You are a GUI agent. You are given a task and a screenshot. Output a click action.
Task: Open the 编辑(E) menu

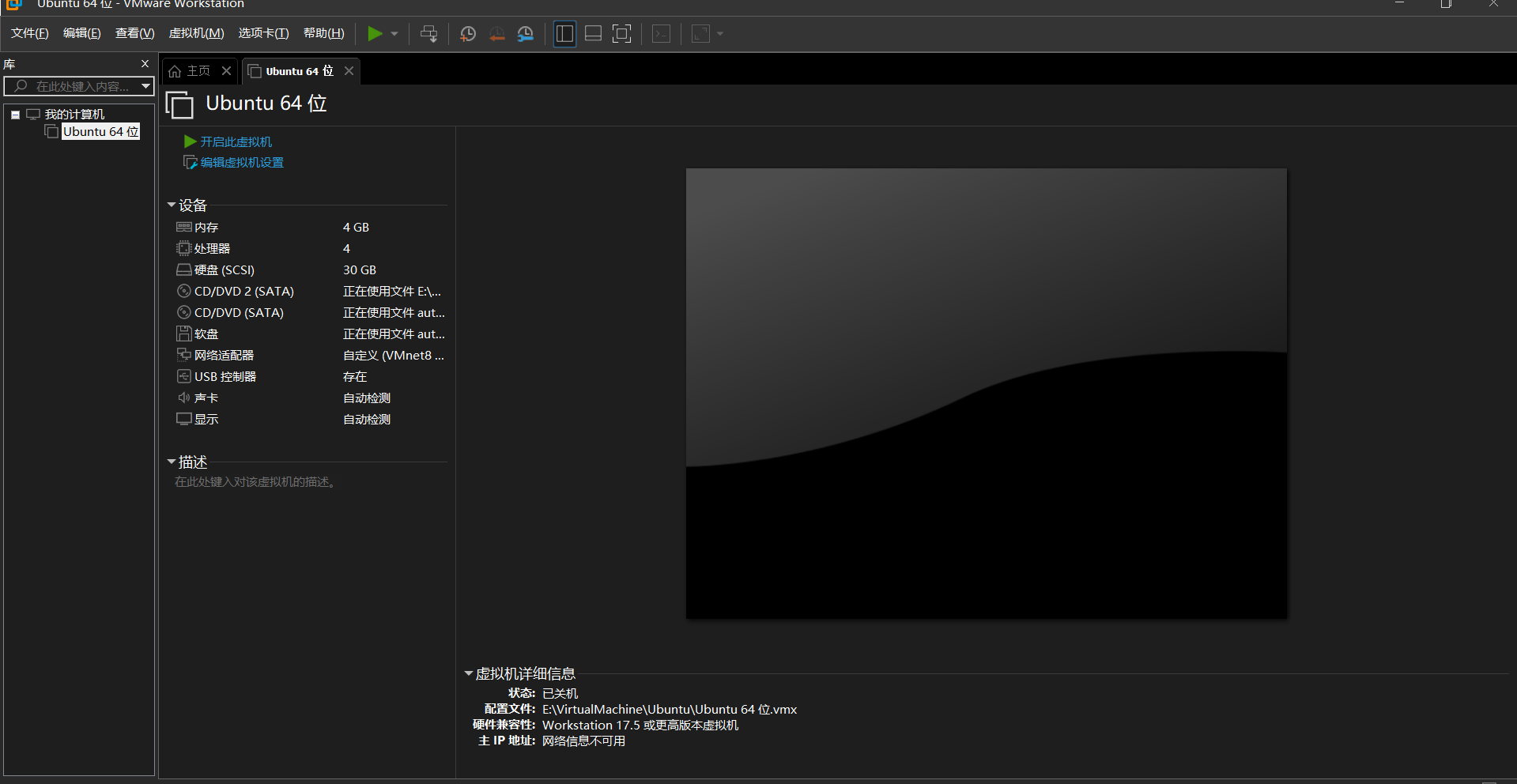pyautogui.click(x=82, y=33)
